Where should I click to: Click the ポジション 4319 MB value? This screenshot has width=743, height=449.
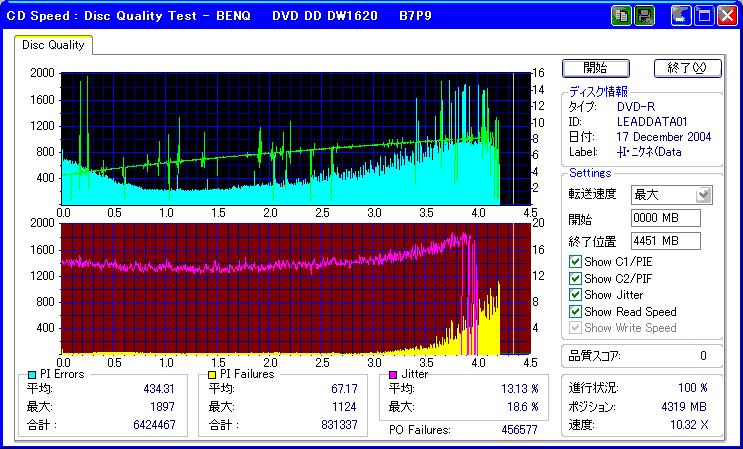pos(684,406)
